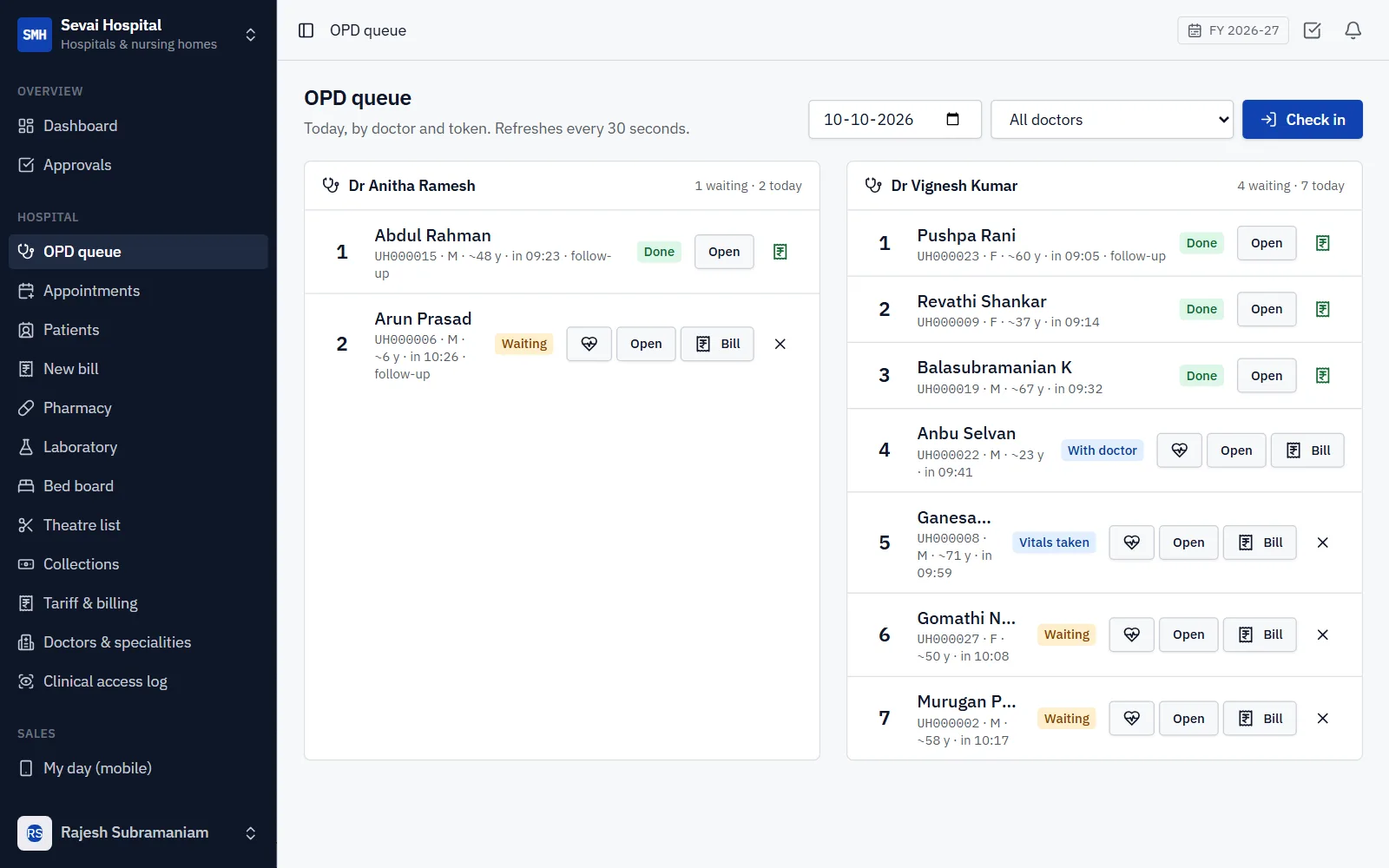The image size is (1389, 868).
Task: Open the receipt icon for Pushpa Rani
Action: coord(1322,243)
